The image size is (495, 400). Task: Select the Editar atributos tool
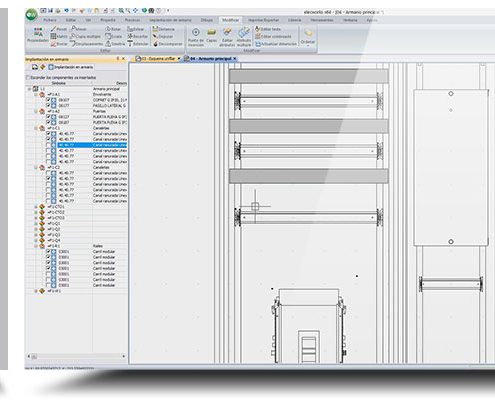[x=227, y=36]
